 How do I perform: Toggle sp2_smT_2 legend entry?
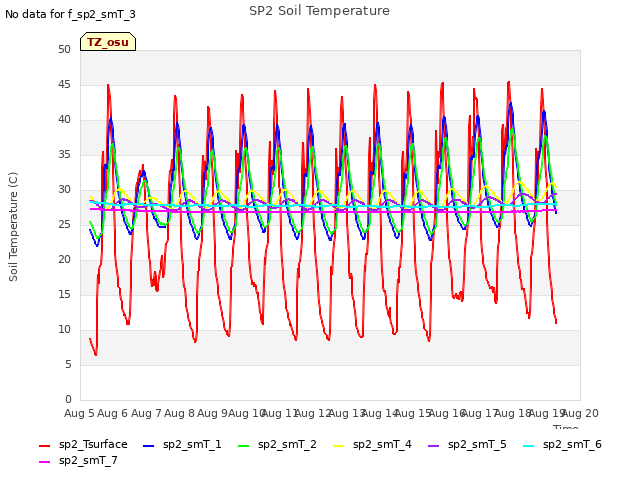277,444
